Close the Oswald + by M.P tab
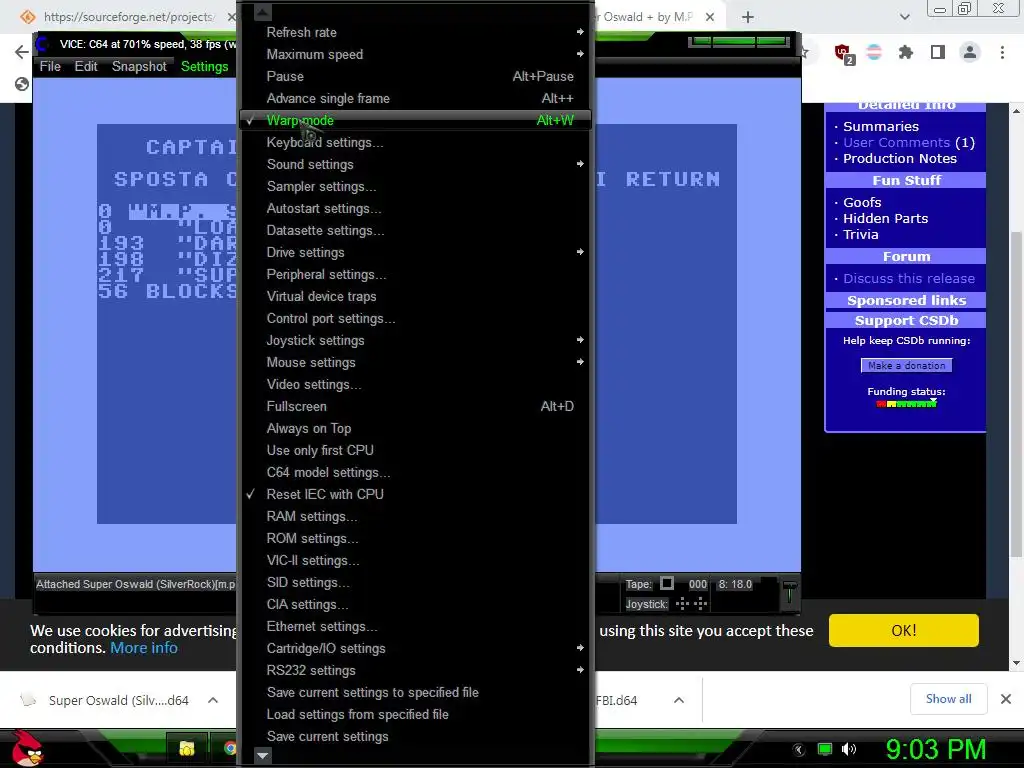 pyautogui.click(x=710, y=17)
